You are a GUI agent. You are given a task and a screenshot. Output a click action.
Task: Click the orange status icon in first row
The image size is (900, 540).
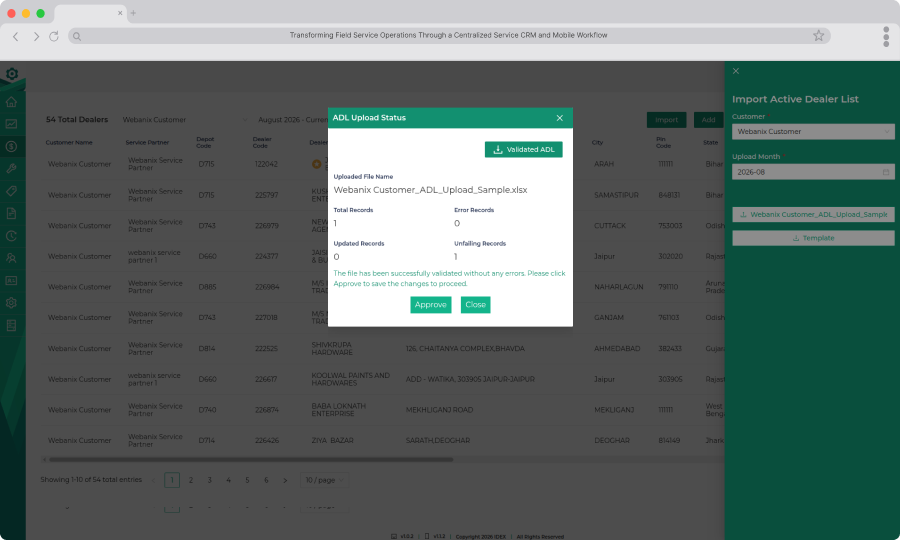point(316,164)
